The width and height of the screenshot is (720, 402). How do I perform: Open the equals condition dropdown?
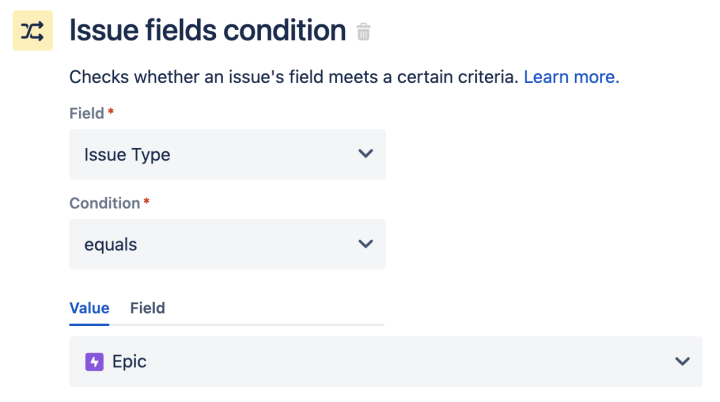click(x=227, y=244)
